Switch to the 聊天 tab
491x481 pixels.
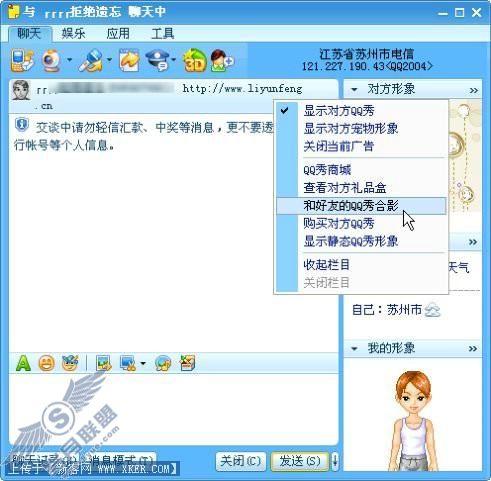(29, 34)
